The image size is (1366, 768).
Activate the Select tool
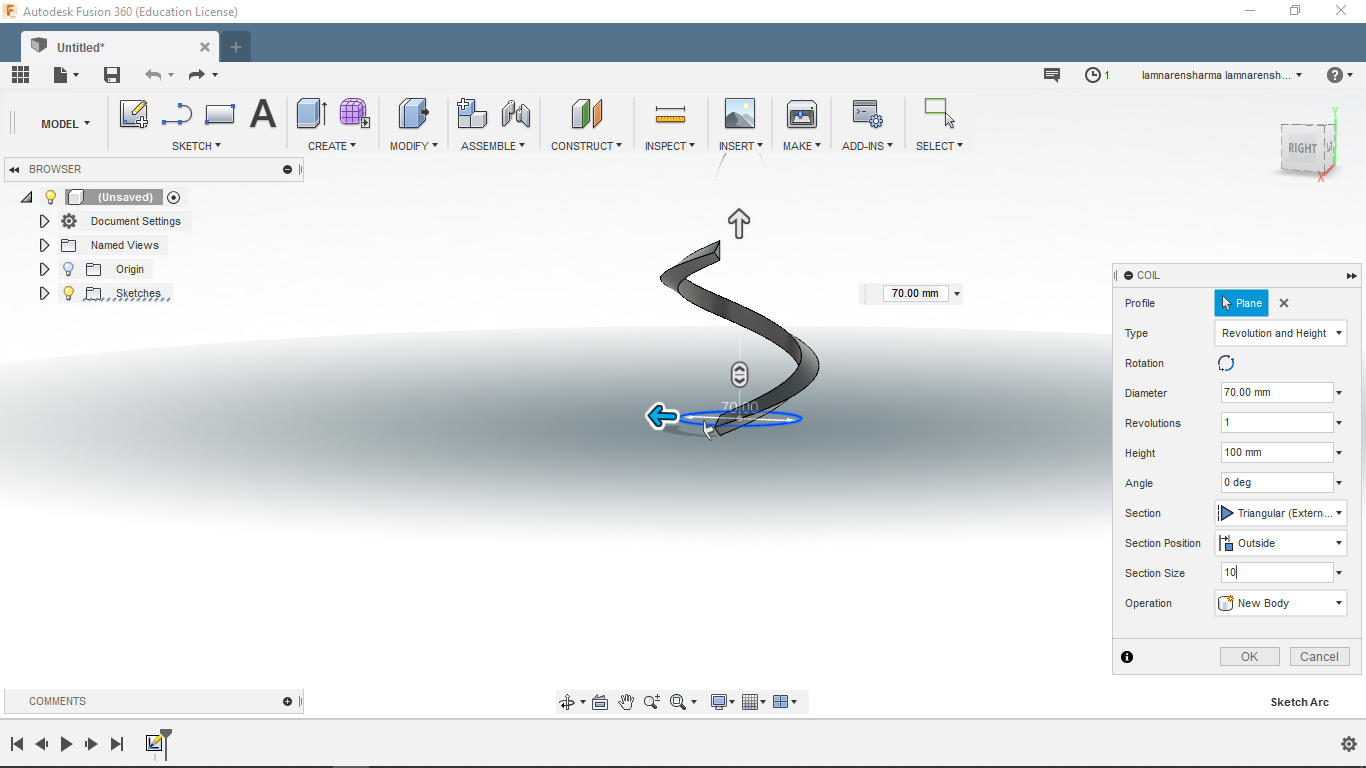coord(939,113)
